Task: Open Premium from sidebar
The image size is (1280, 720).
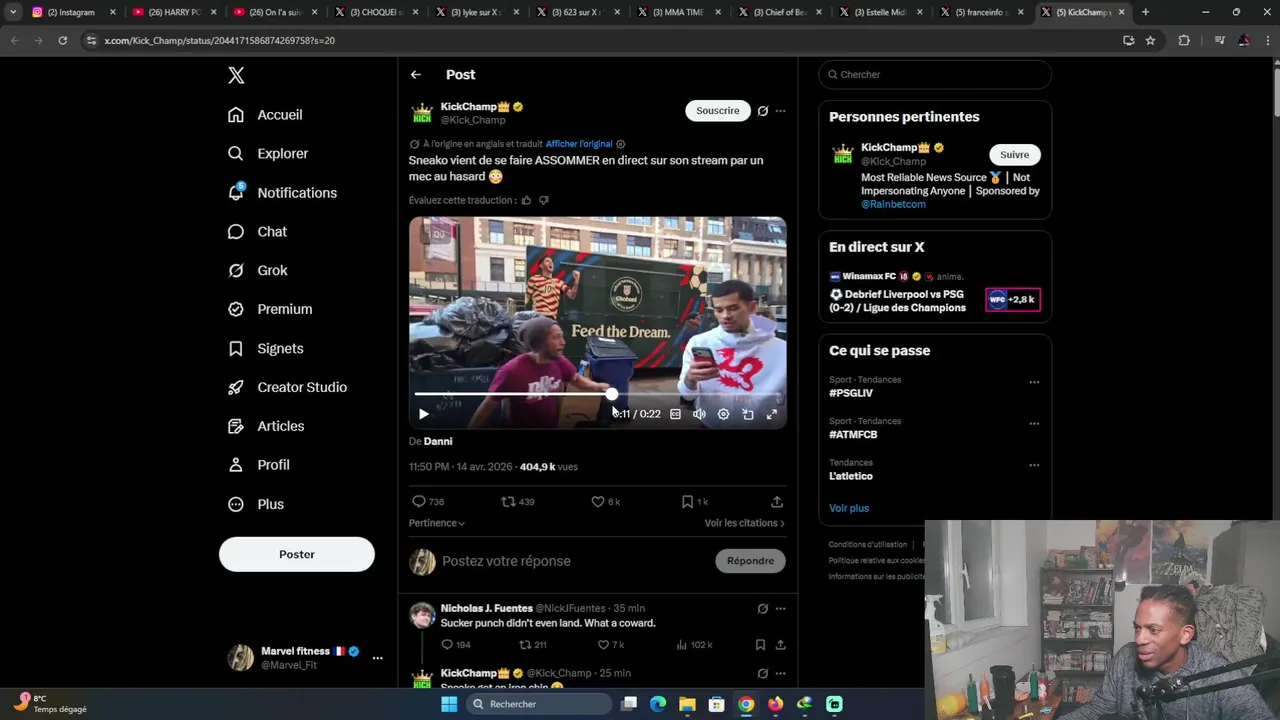Action: pyautogui.click(x=270, y=310)
